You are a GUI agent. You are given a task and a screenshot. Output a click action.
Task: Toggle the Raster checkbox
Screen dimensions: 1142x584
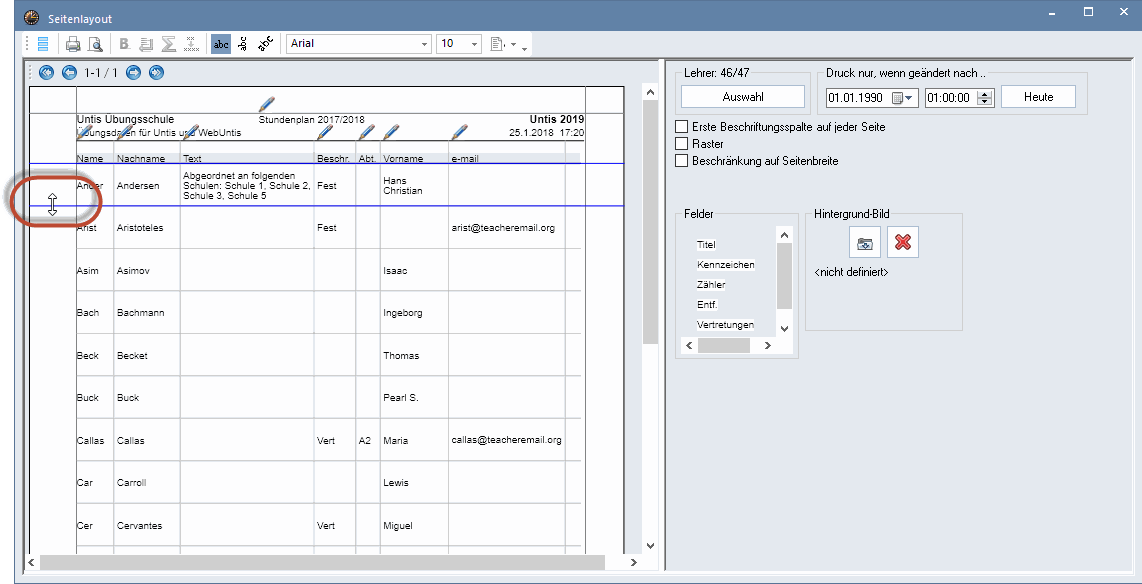click(682, 143)
